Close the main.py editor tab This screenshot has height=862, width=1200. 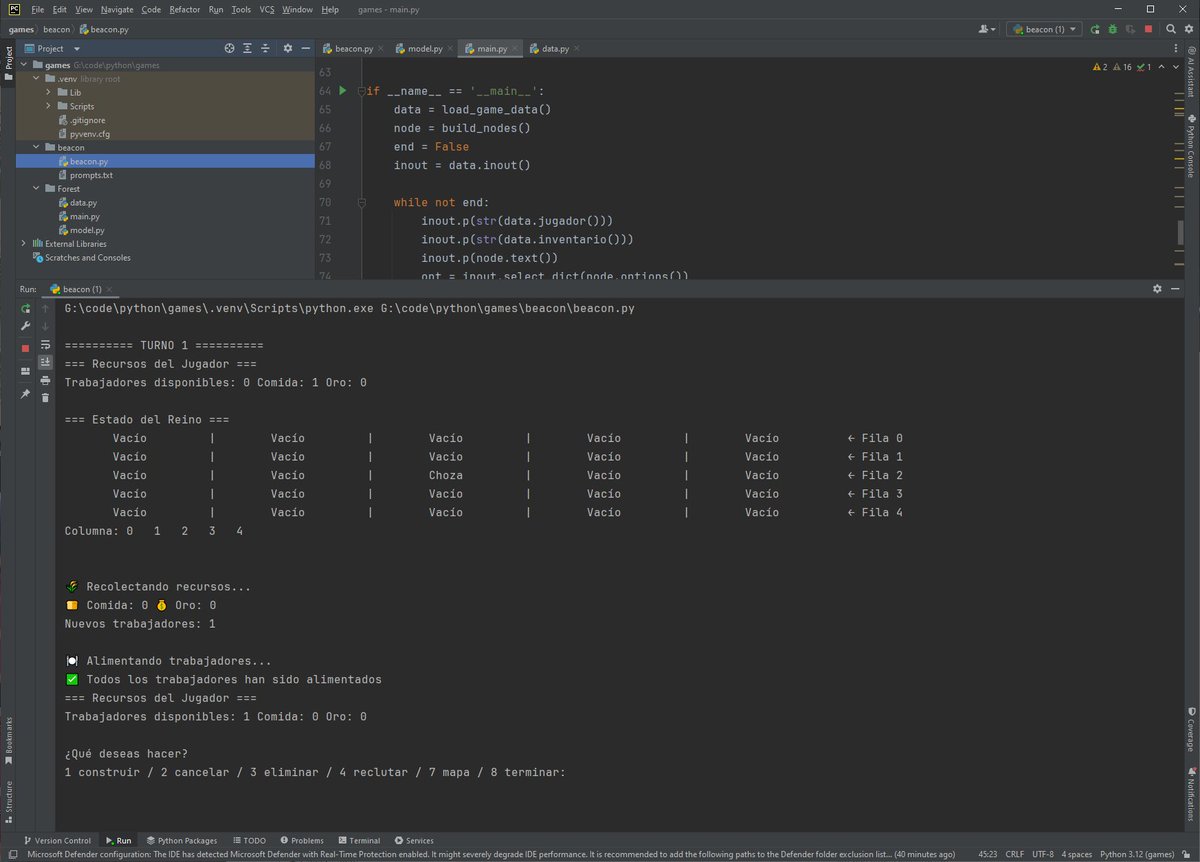coord(516,48)
